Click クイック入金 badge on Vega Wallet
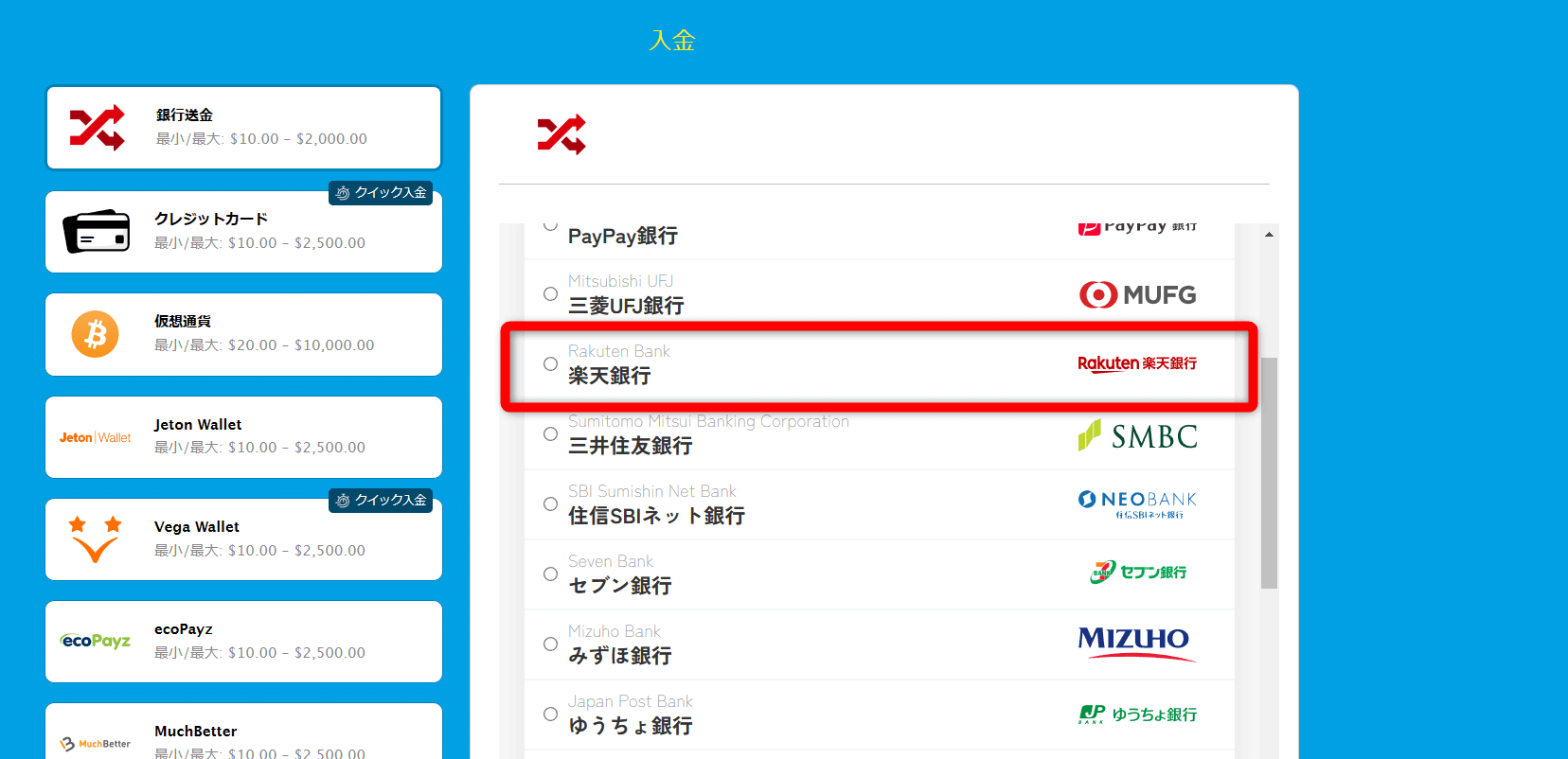Screen dimensions: 1568x759 tap(381, 501)
